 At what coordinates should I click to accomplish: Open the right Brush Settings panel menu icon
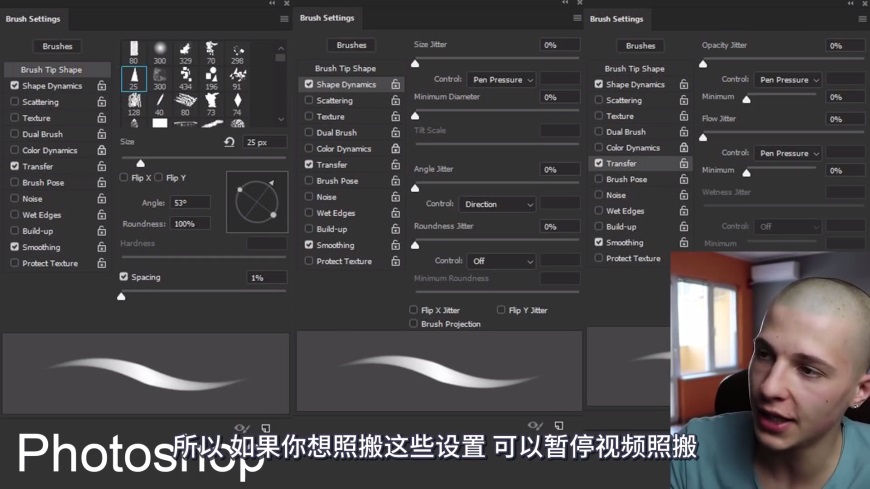(x=862, y=19)
